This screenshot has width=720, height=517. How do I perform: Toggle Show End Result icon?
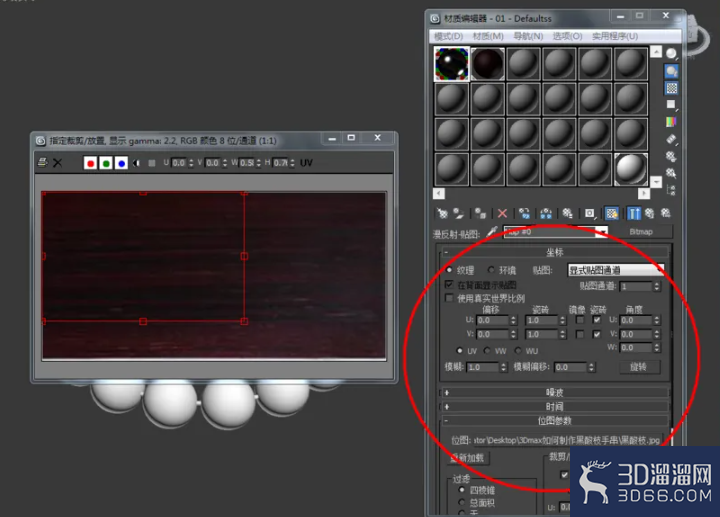[x=634, y=213]
